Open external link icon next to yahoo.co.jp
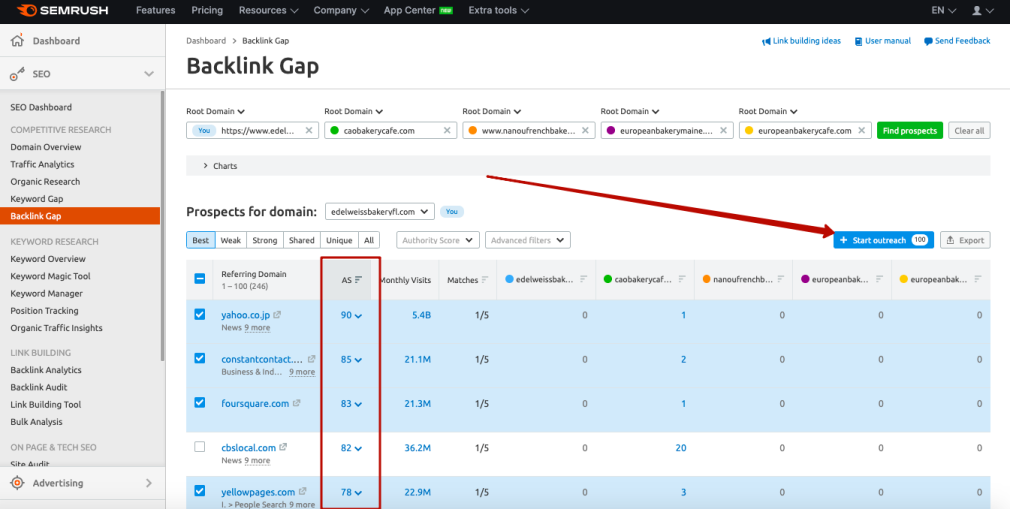The image size is (1010, 509). coord(277,315)
